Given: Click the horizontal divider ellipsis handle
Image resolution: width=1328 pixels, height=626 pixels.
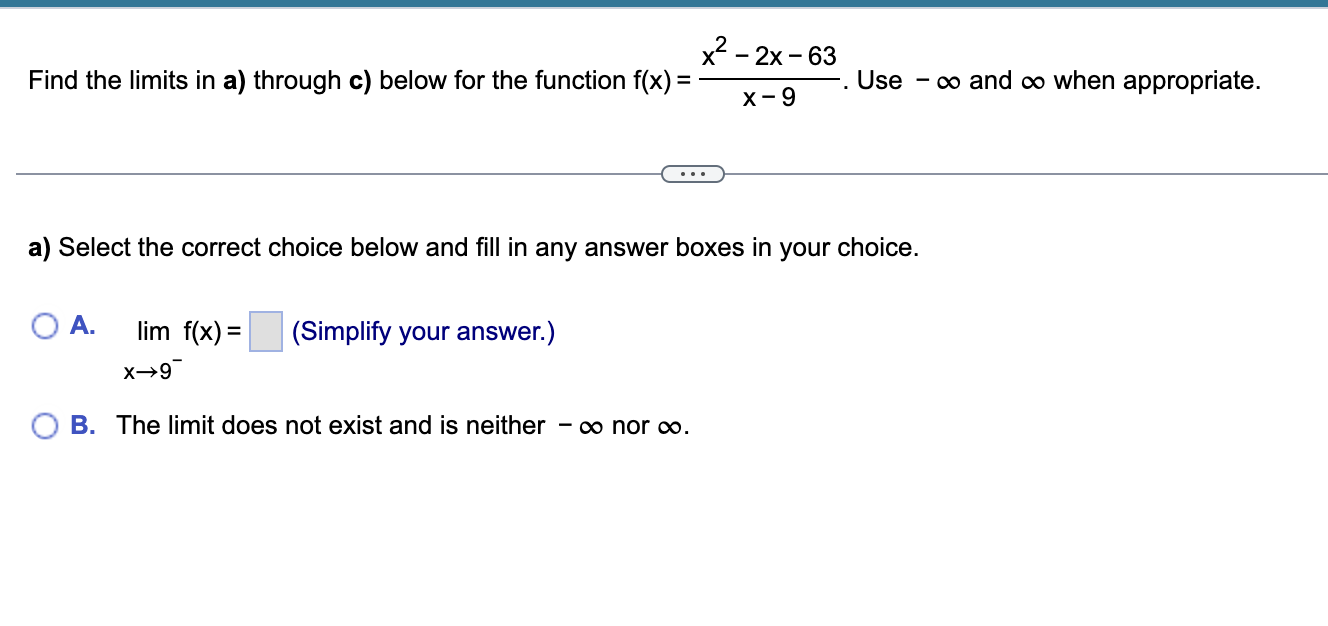Looking at the screenshot, I should pyautogui.click(x=694, y=174).
